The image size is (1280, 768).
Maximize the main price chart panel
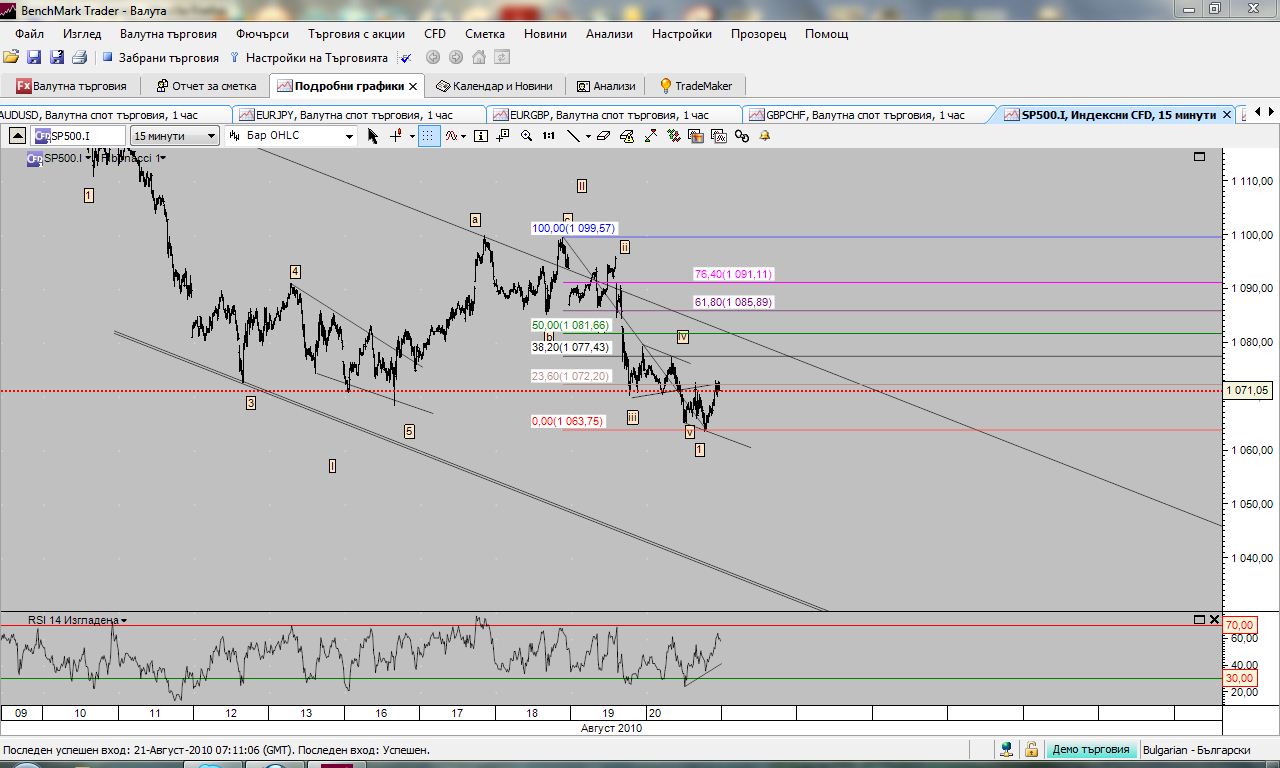pyautogui.click(x=1199, y=157)
